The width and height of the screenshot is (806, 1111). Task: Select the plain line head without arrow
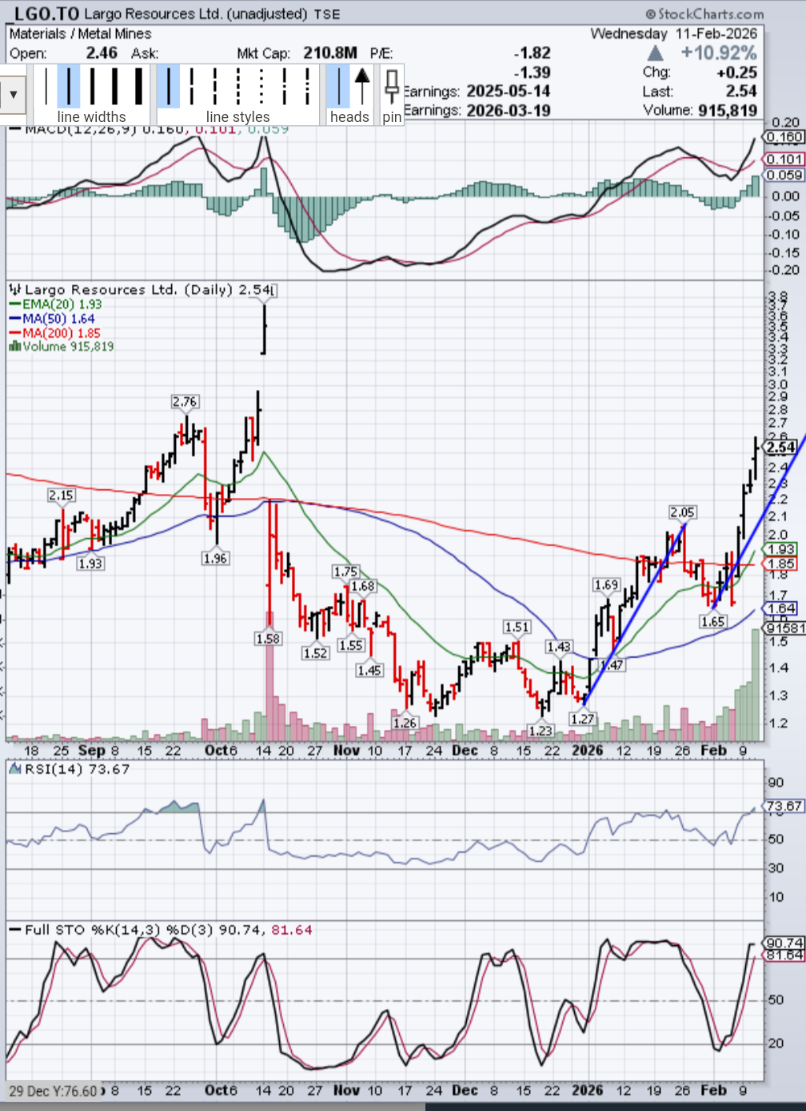(339, 86)
